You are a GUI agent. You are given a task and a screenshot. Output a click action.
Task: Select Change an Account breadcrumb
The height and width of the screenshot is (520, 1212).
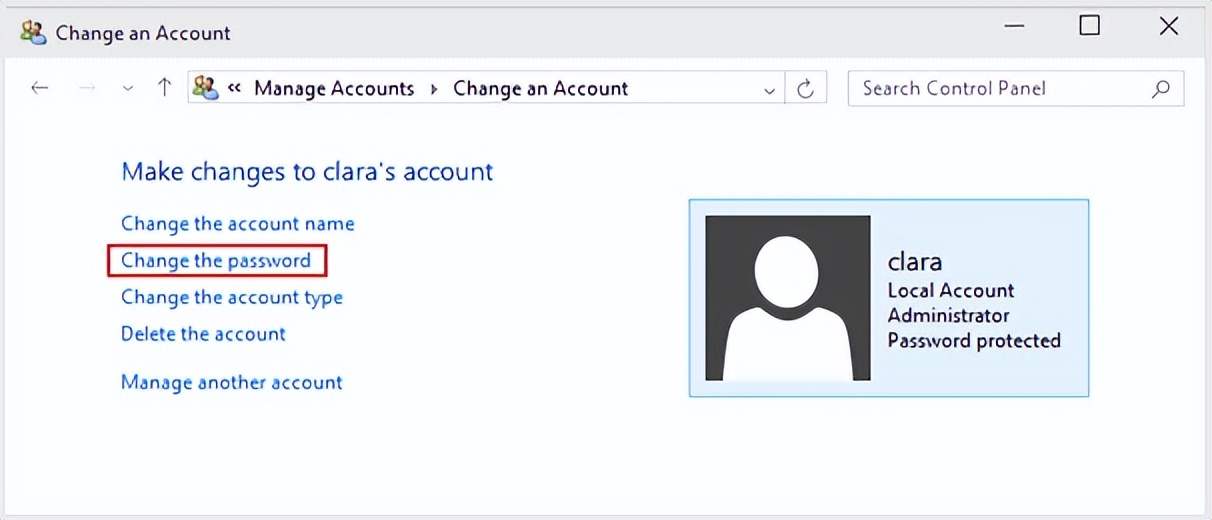[540, 88]
